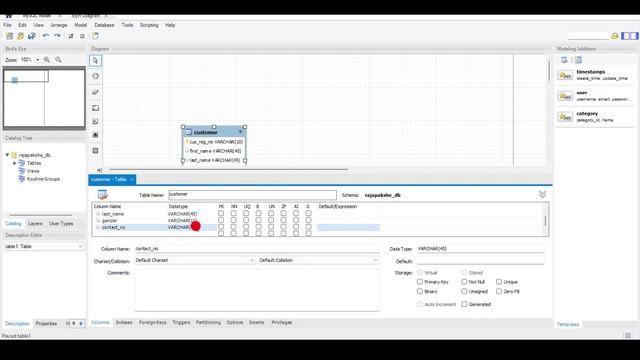Open the File menu
Screen dimensions: 640x360
tap(7, 25)
